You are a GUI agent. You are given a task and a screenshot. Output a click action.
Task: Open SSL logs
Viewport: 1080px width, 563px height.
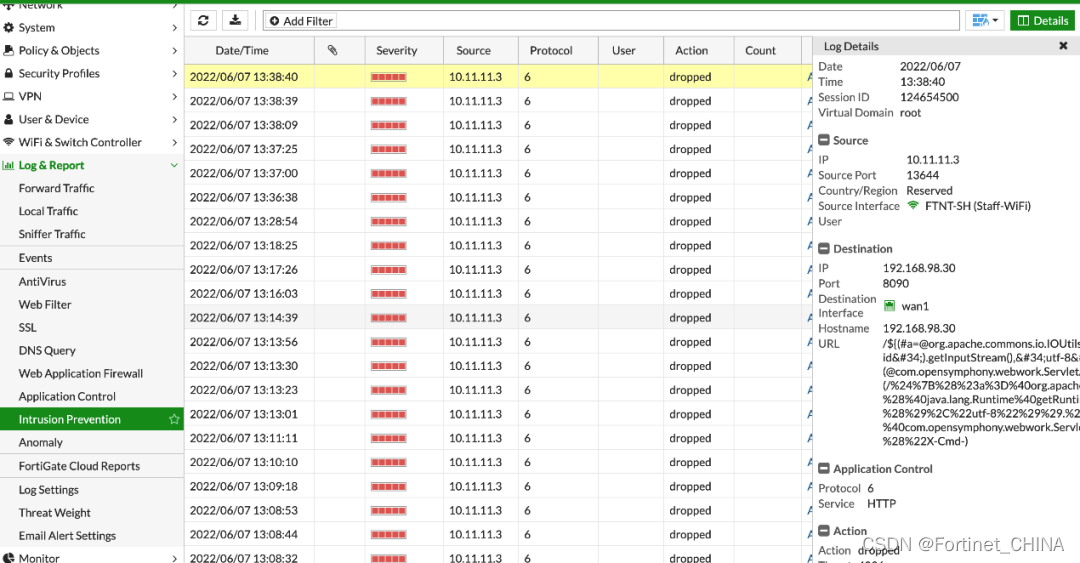pos(28,327)
